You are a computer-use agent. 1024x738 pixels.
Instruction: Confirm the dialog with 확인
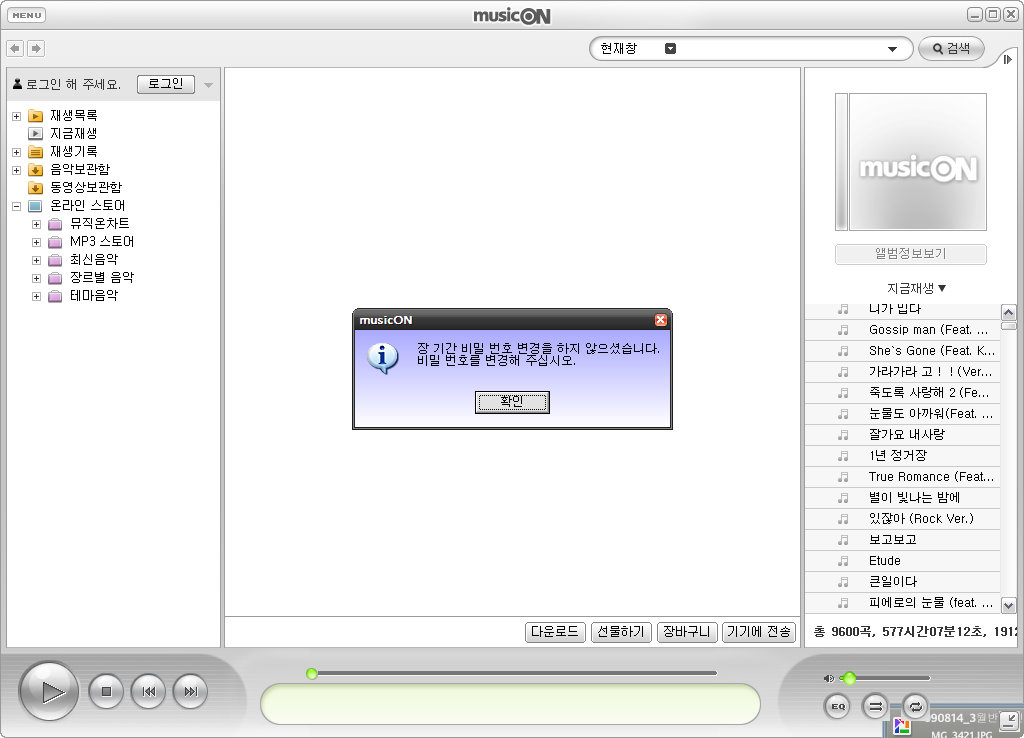point(512,402)
